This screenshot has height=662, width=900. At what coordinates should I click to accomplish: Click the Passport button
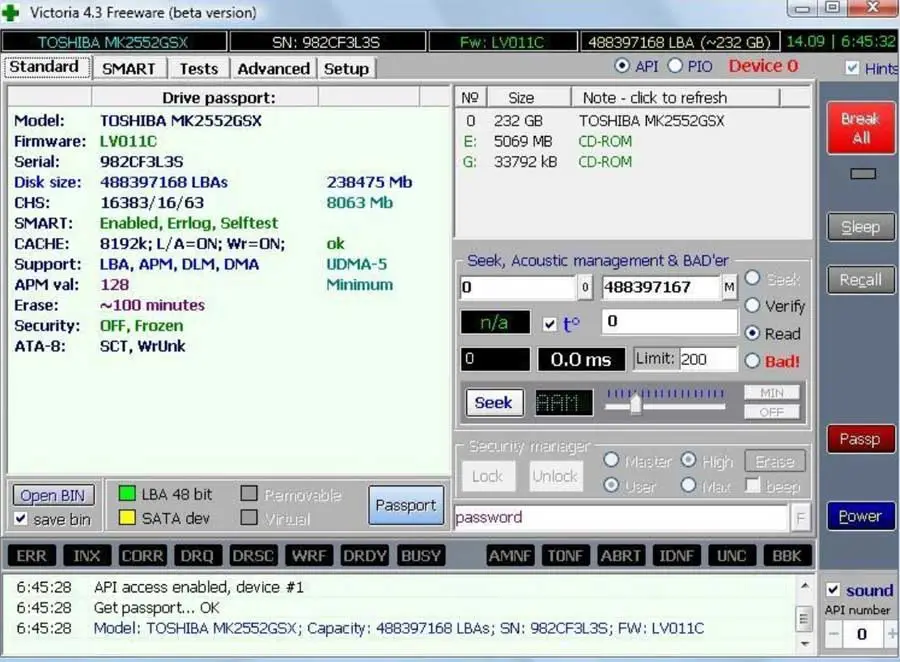point(406,505)
